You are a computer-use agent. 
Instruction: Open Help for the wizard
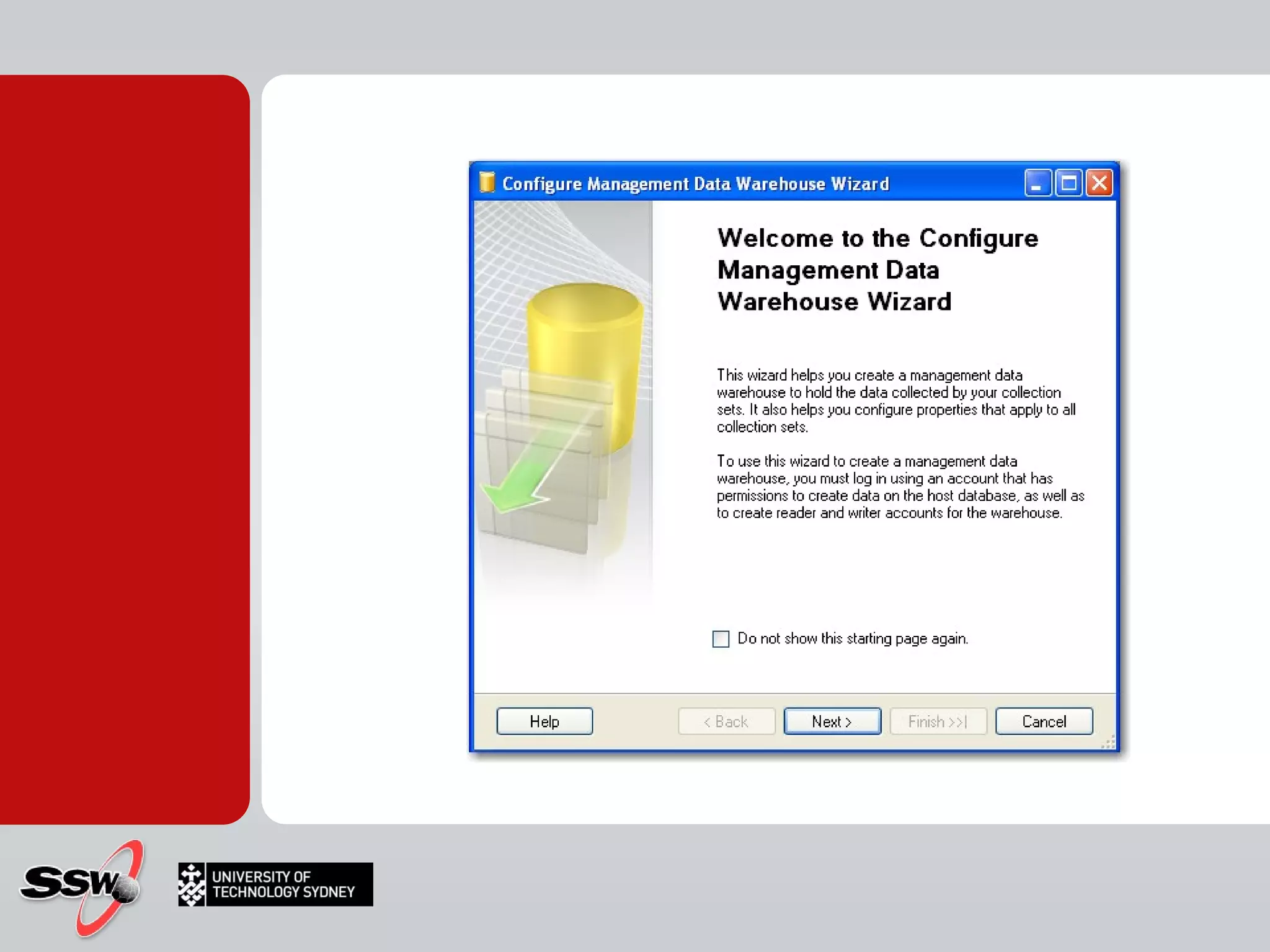point(544,721)
